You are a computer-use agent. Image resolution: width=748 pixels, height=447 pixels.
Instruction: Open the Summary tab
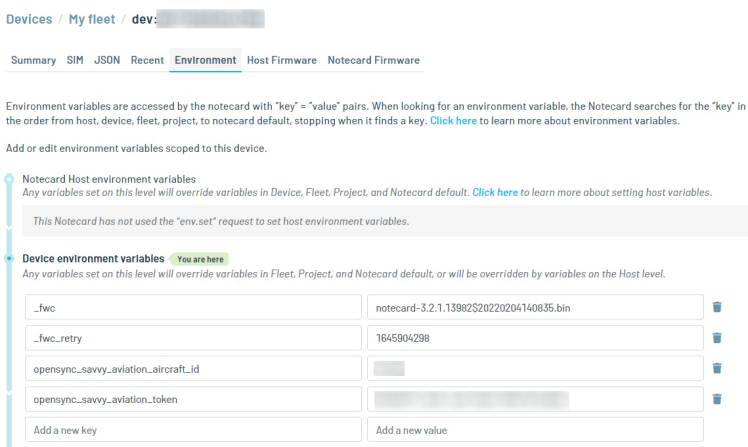pos(33,60)
